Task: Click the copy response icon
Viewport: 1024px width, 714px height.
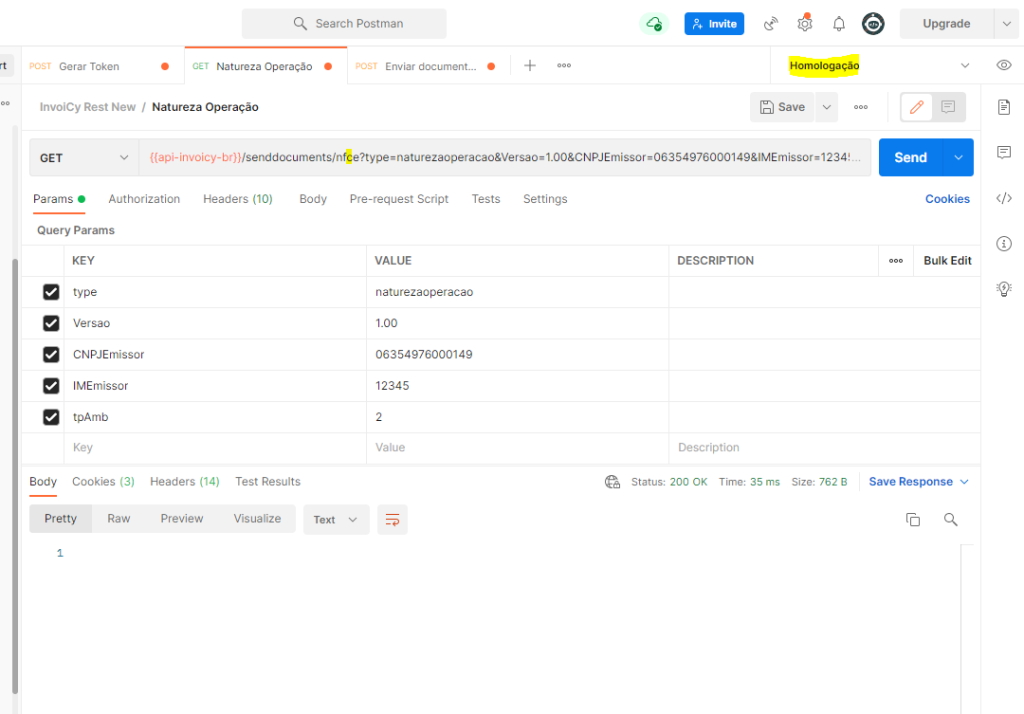Action: pos(912,519)
